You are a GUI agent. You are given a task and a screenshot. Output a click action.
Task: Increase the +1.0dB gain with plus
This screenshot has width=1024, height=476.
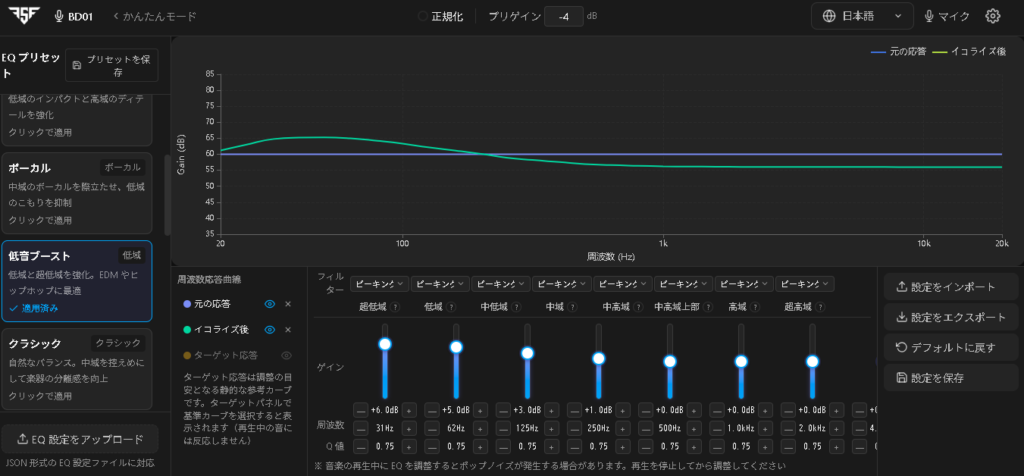tap(622, 410)
